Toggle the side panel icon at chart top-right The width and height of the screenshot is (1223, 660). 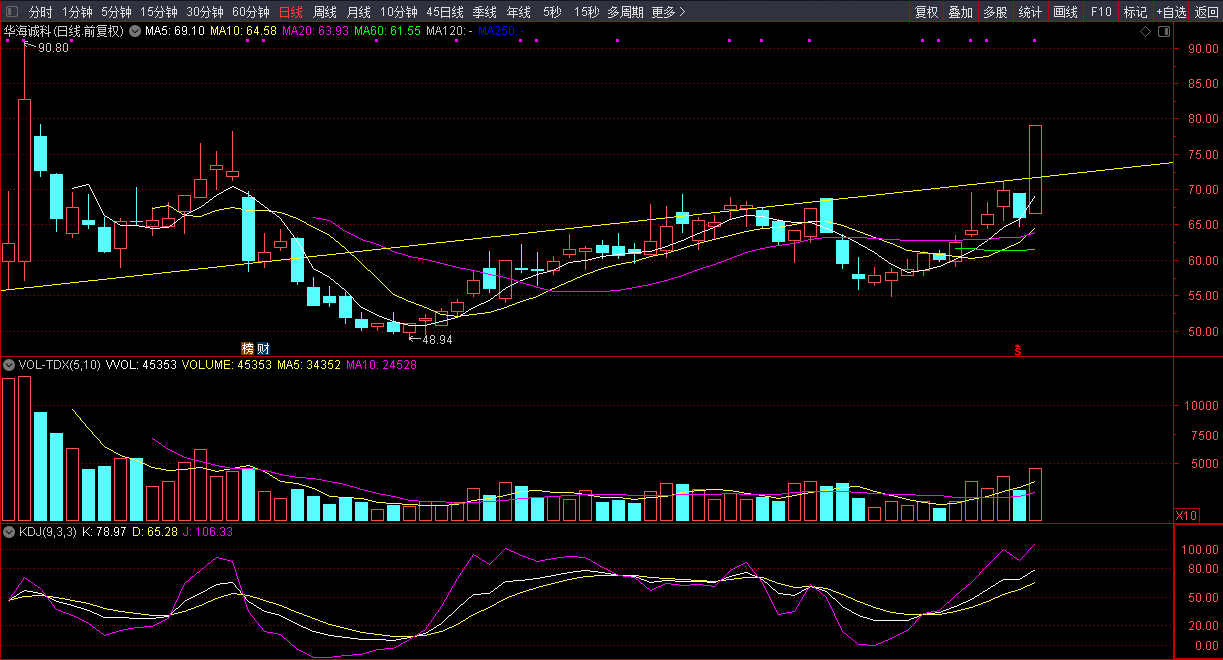[x=1163, y=31]
